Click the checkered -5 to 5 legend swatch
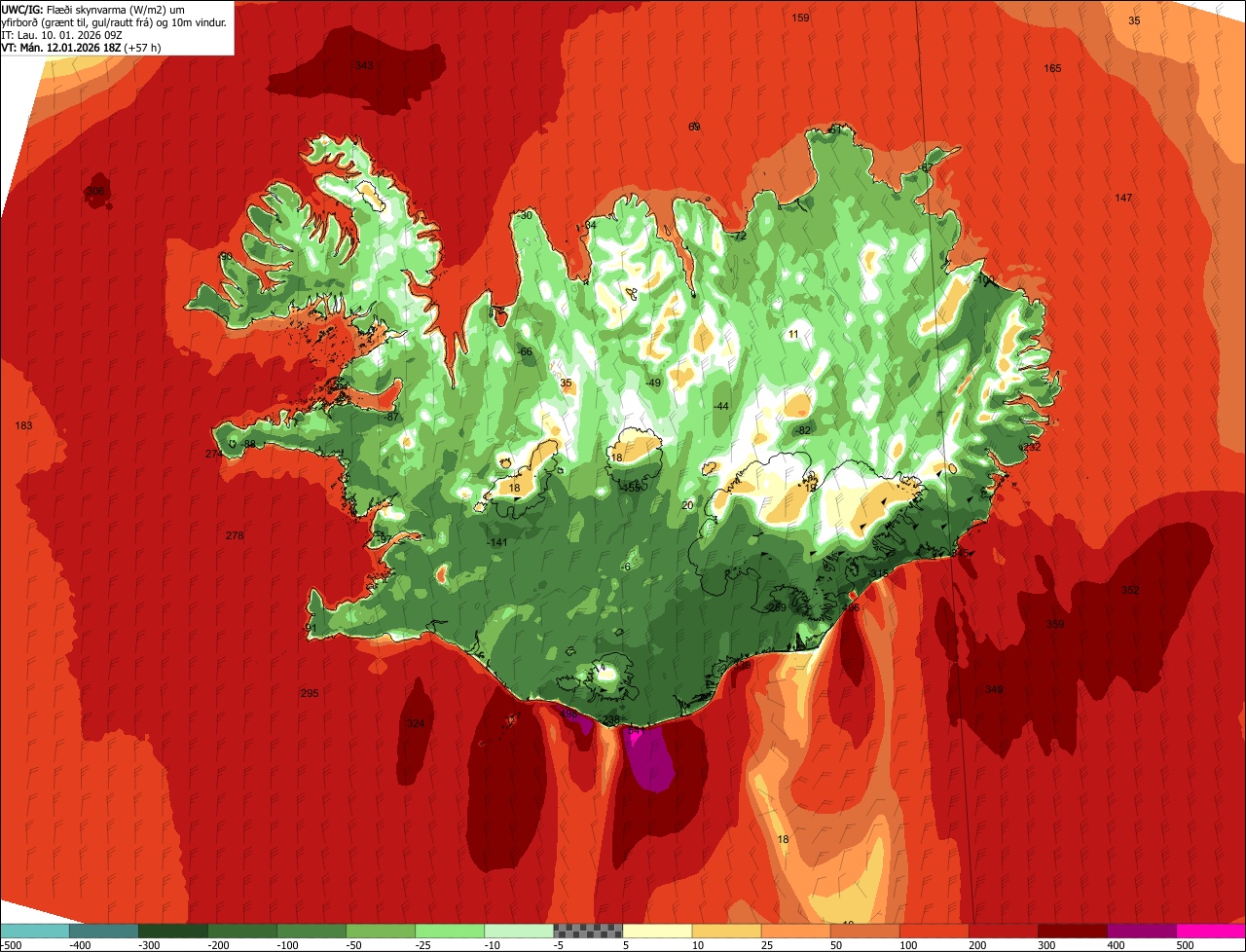This screenshot has height=952, width=1246. click(588, 931)
